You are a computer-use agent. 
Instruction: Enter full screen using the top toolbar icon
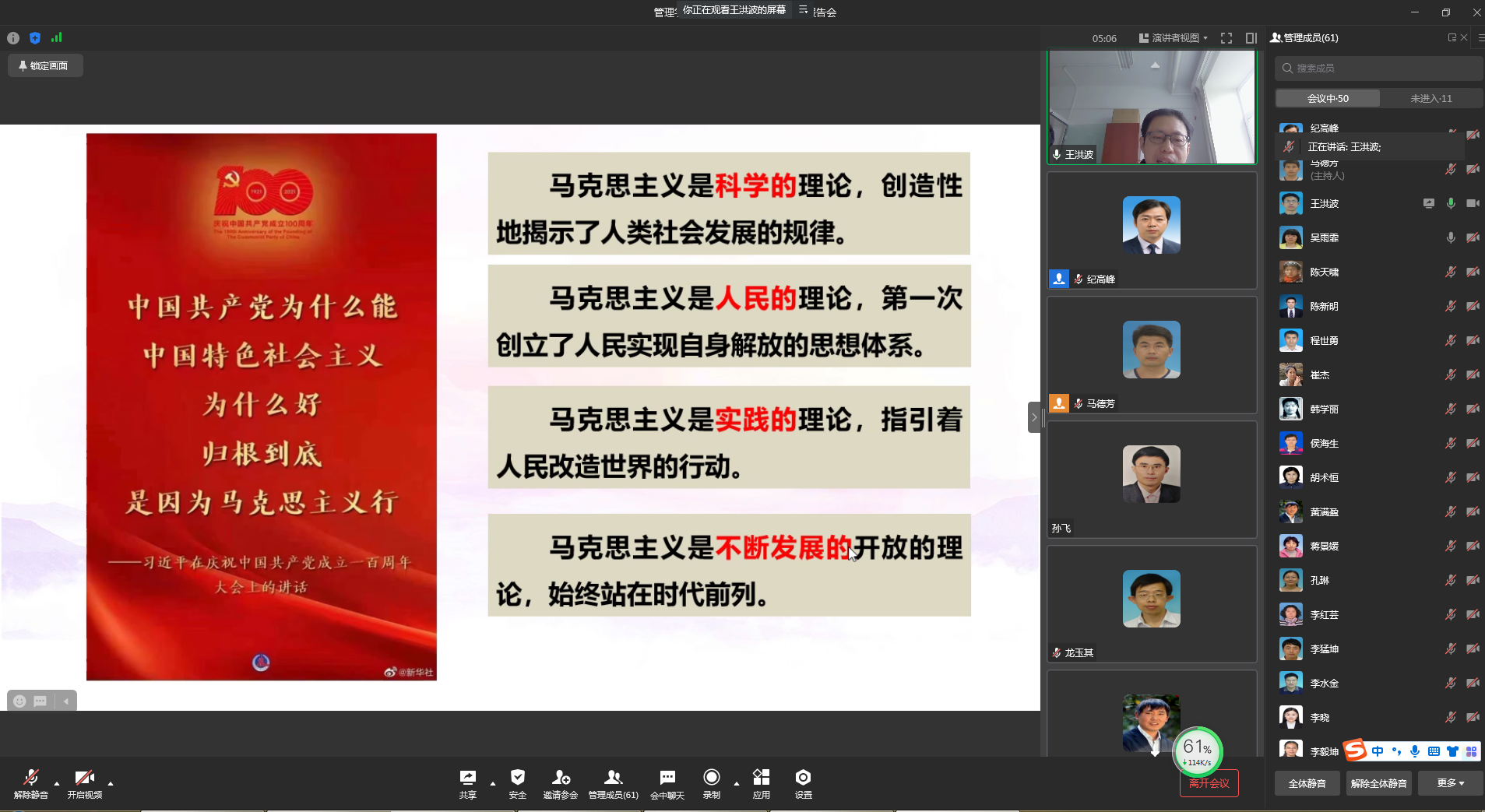click(1226, 38)
